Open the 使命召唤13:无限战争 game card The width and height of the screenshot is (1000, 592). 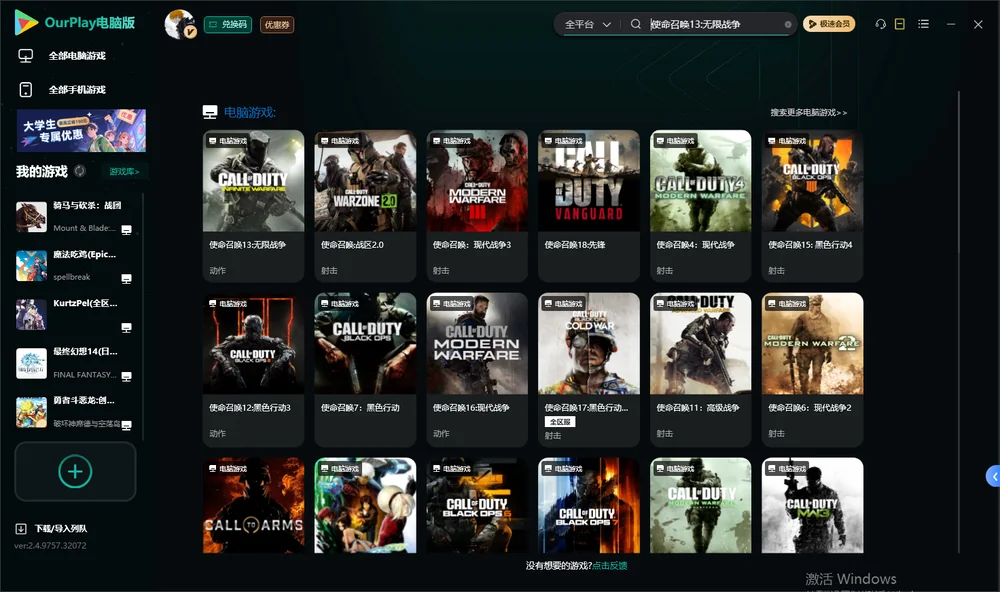(253, 205)
